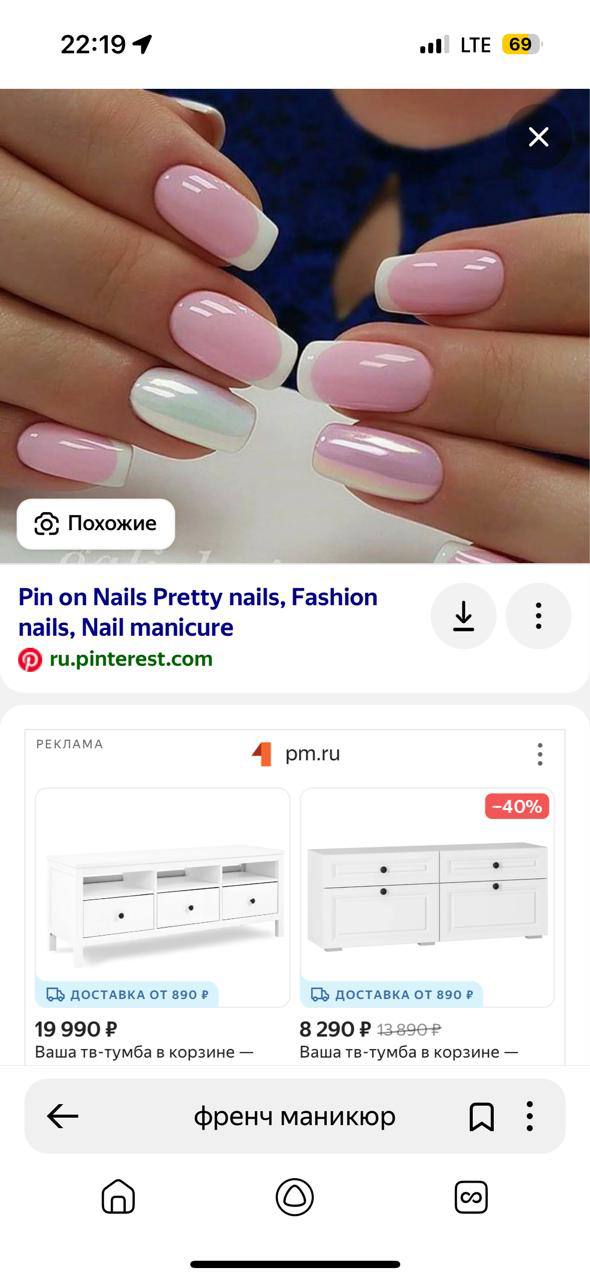The image size is (590, 1280).
Task: Open ad options three-dot menu
Action: (x=540, y=754)
